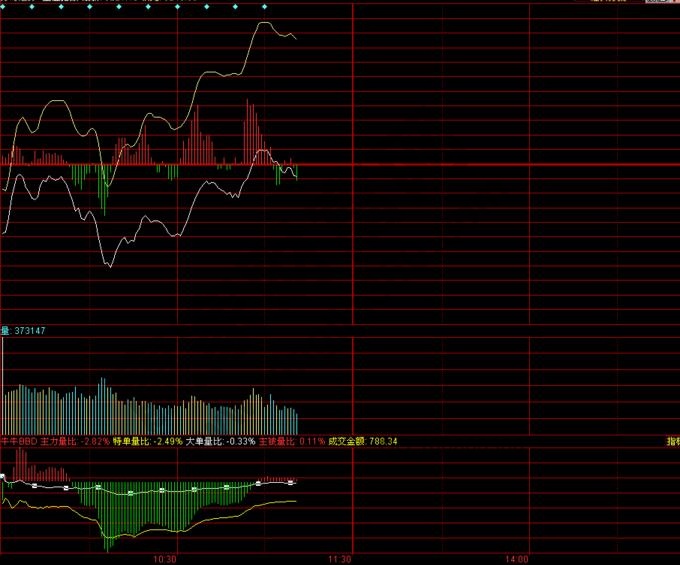680x565 pixels.
Task: Click the 11:30 time axis label
Action: click(x=340, y=558)
